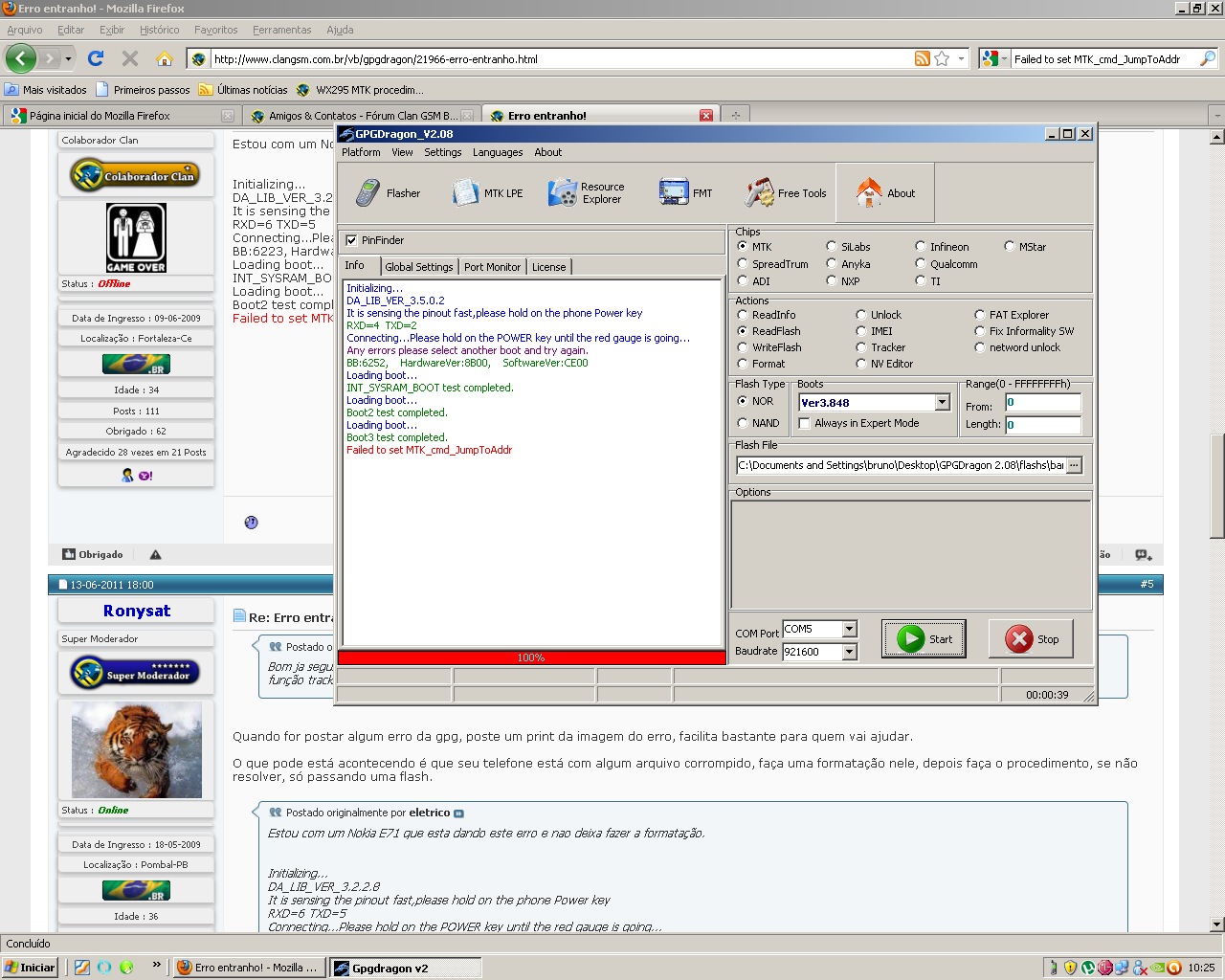Screen dimensions: 1225x980
Task: Open GPGDragon Platform menu
Action: pyautogui.click(x=361, y=152)
